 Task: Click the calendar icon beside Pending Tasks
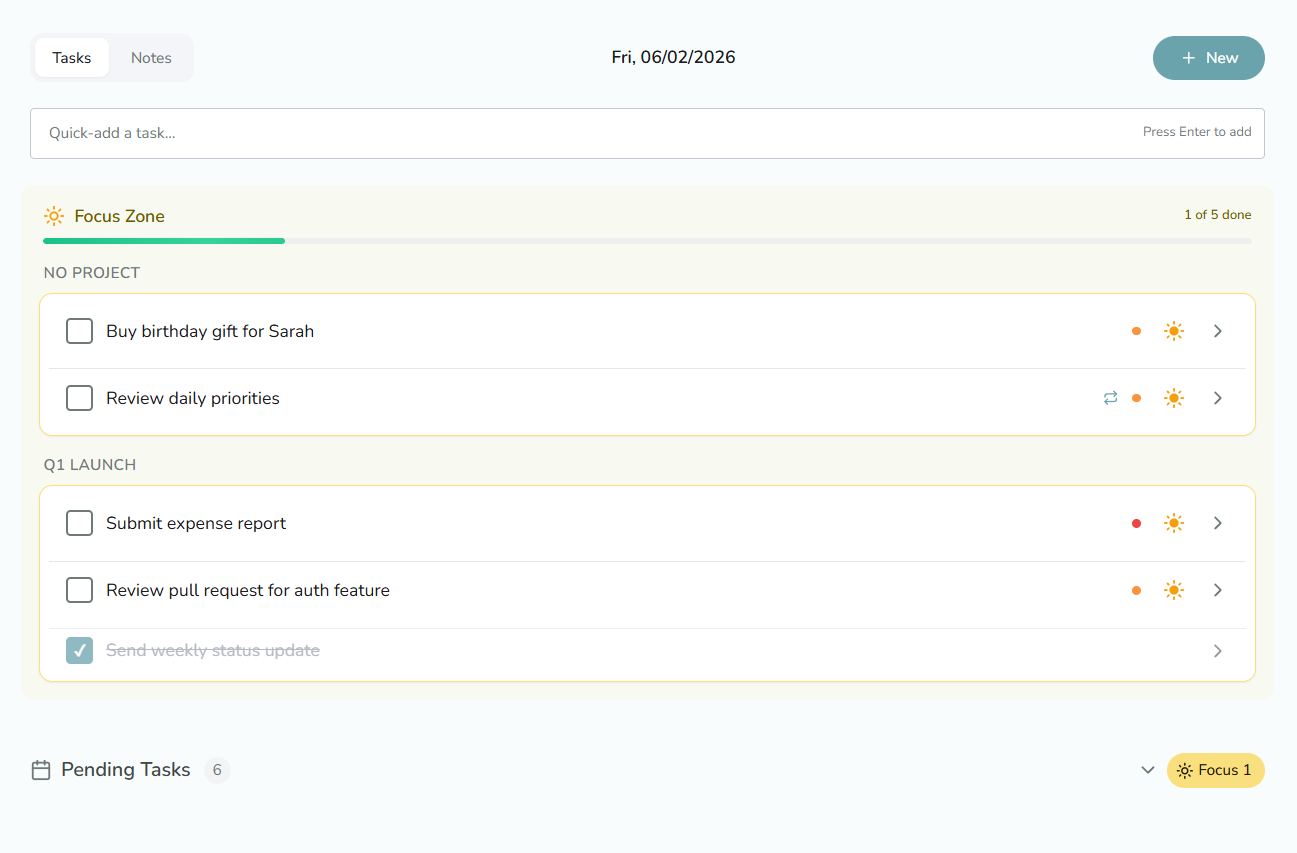tap(40, 769)
